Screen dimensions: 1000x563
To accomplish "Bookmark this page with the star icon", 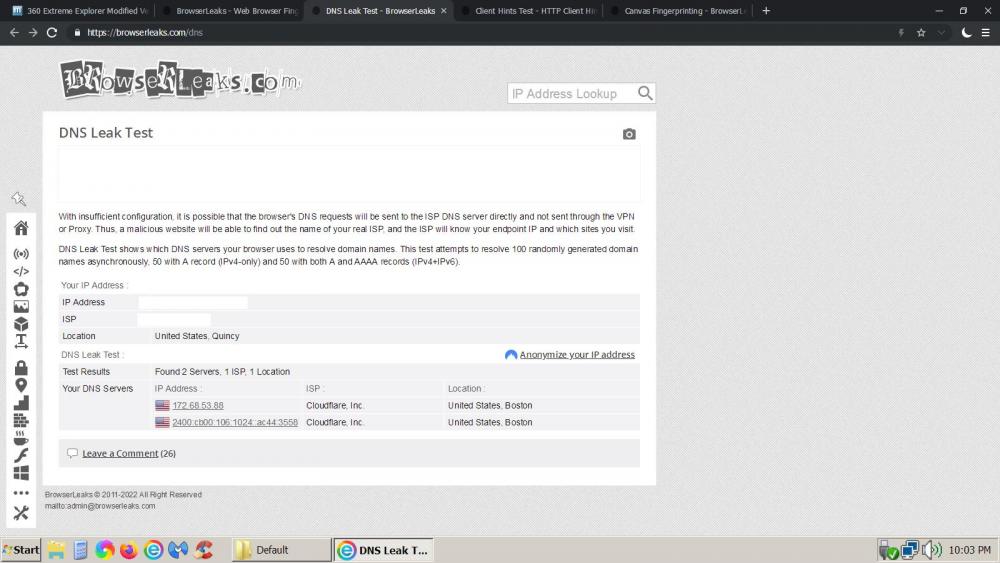I will [x=921, y=33].
